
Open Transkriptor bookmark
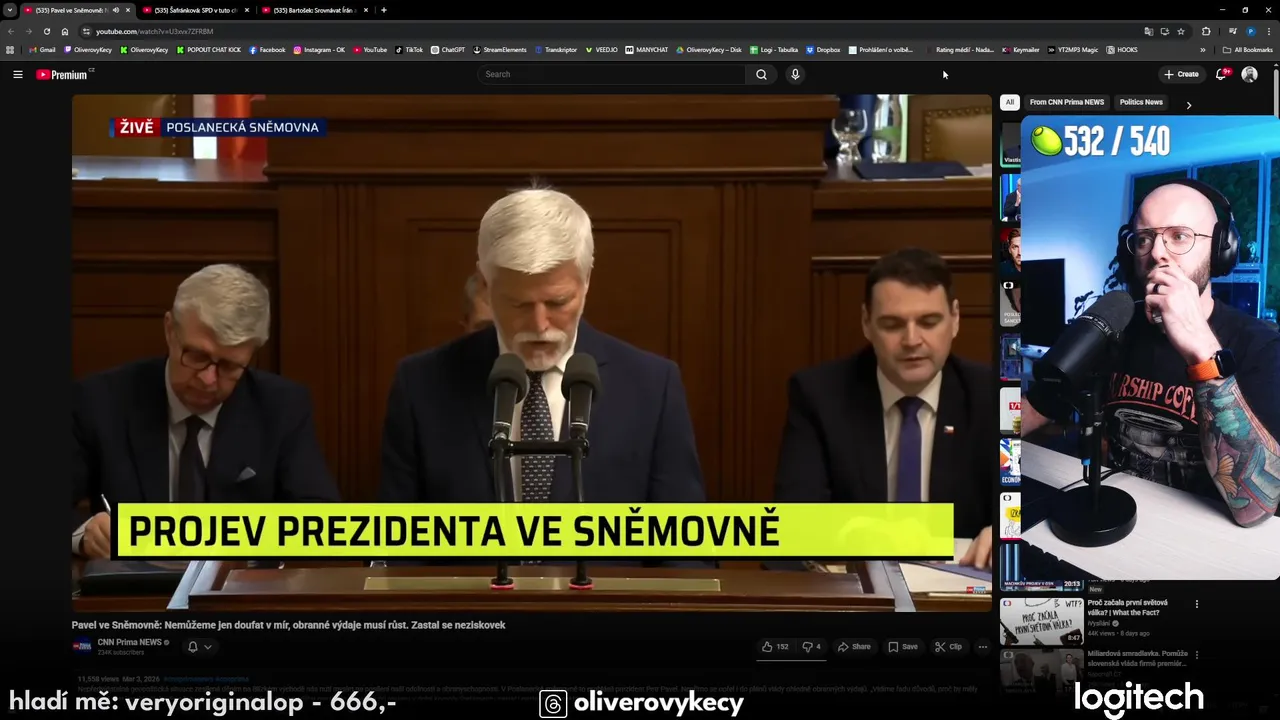pos(555,49)
